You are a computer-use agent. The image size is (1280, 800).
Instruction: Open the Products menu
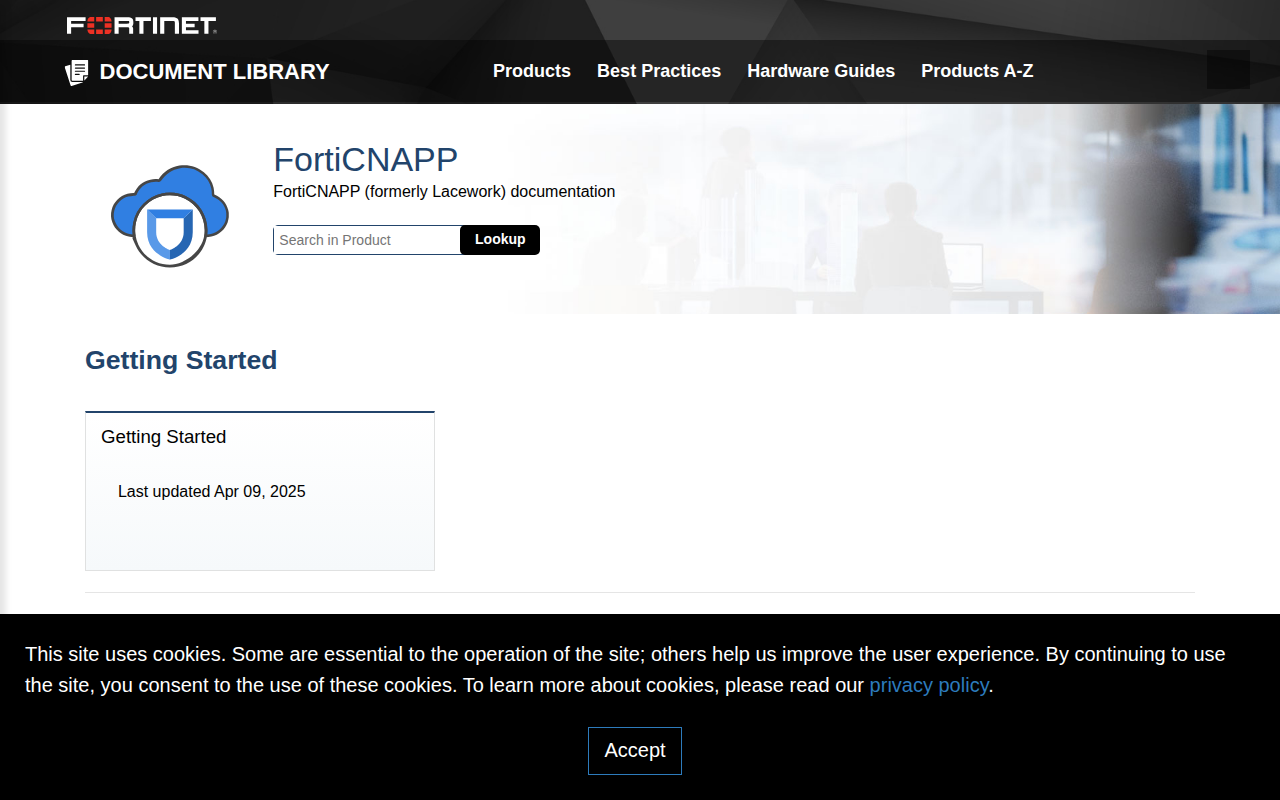click(532, 71)
